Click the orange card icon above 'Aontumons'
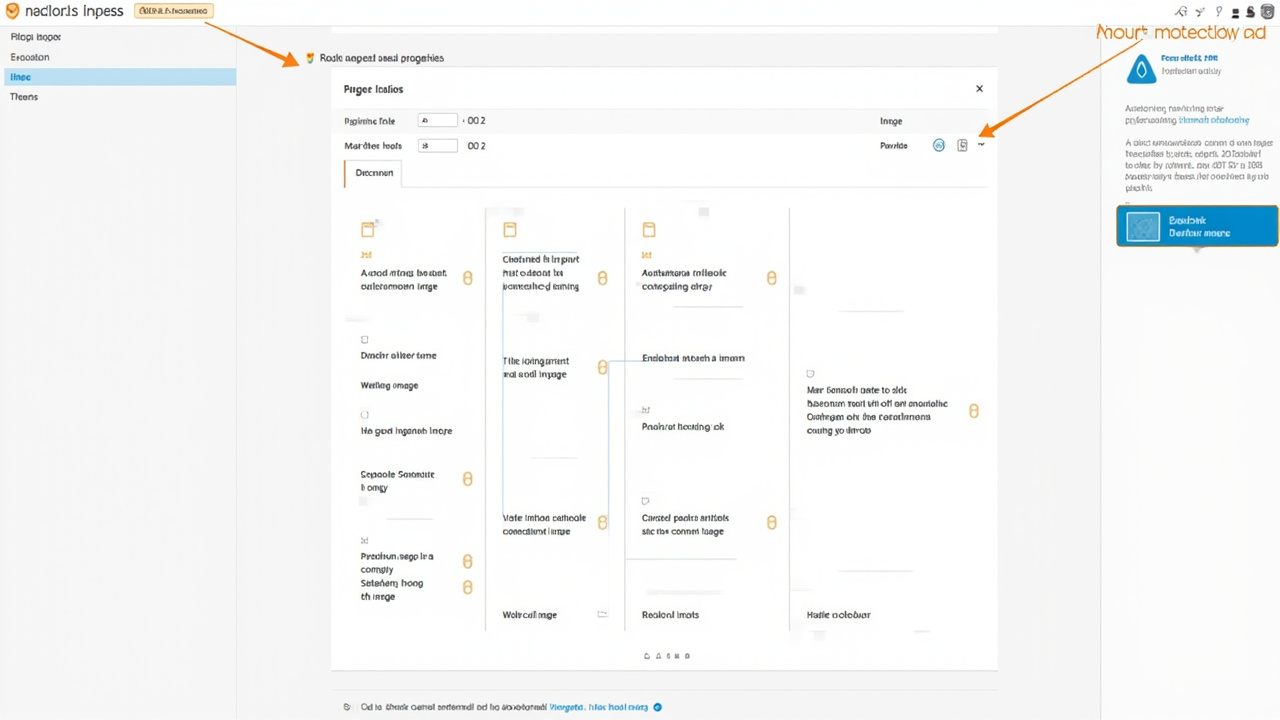 (x=649, y=230)
